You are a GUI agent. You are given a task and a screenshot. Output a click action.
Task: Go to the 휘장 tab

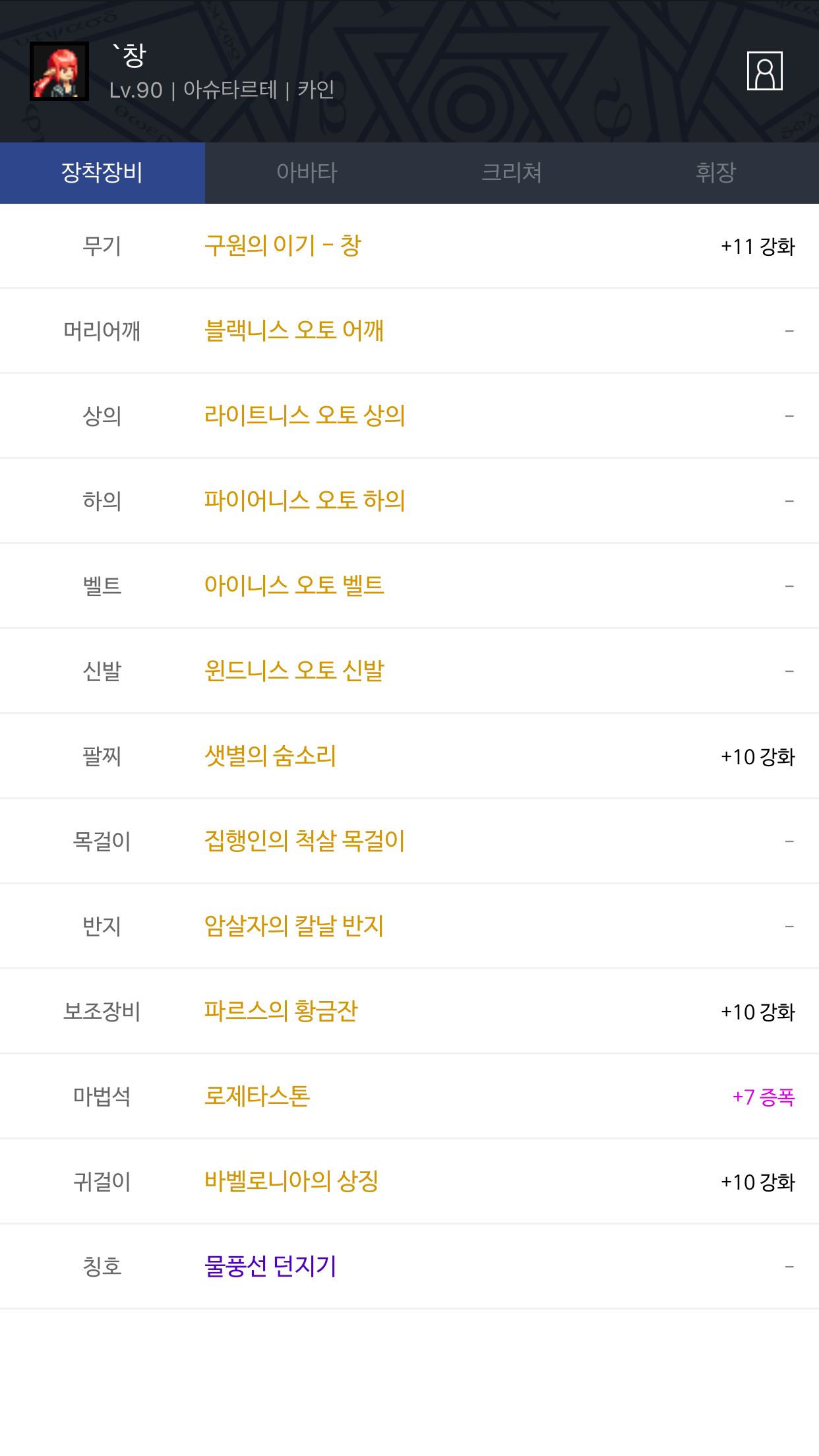[716, 173]
